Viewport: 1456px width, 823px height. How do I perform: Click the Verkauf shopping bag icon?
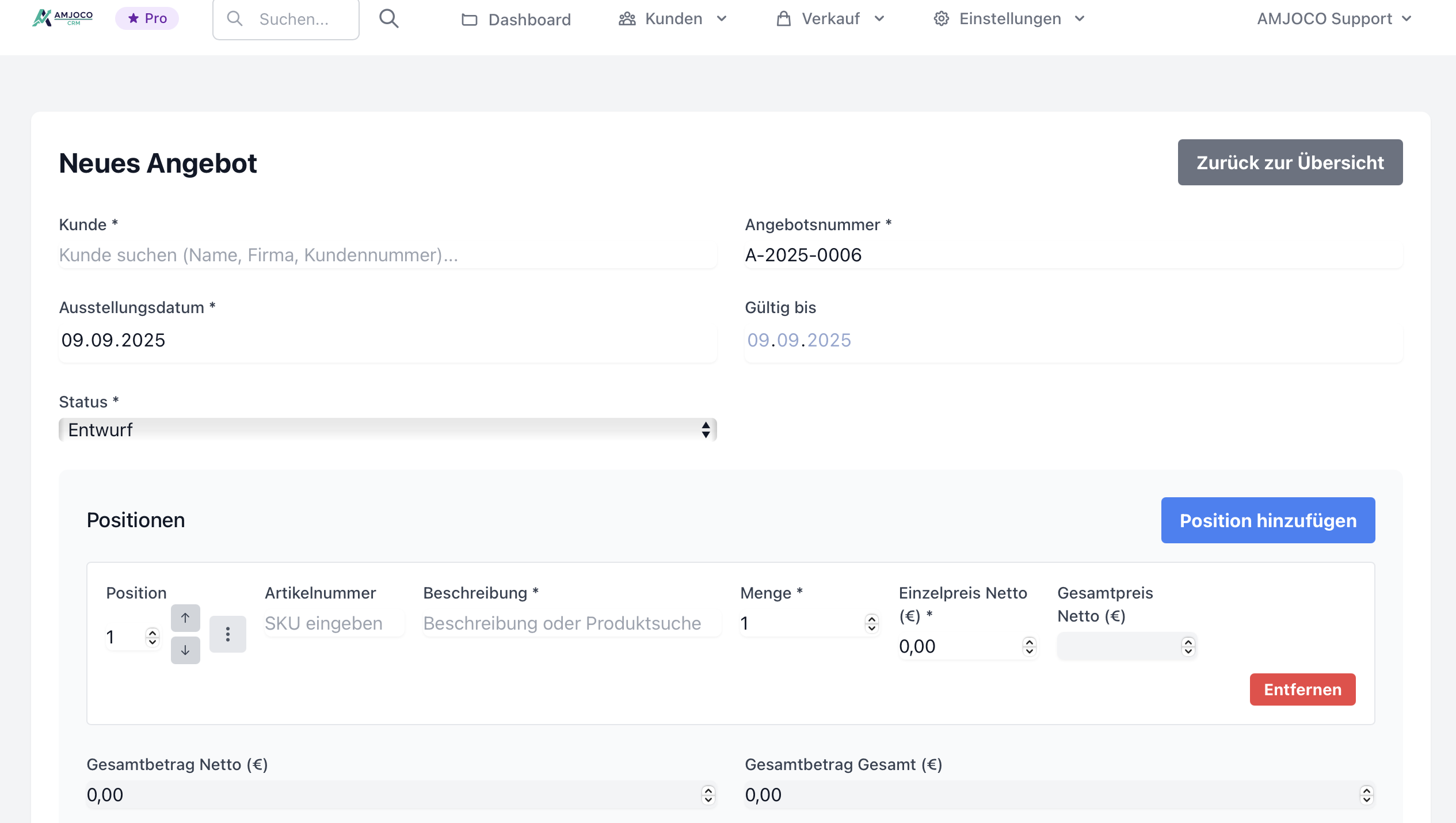pos(783,19)
